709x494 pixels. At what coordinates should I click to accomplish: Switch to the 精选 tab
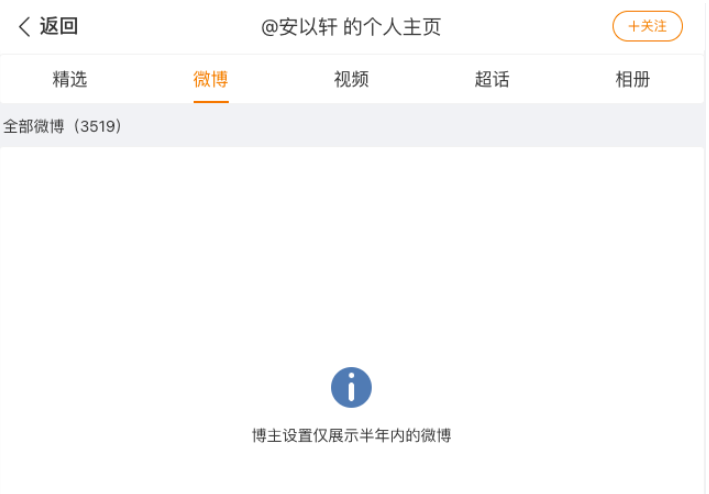pyautogui.click(x=70, y=79)
